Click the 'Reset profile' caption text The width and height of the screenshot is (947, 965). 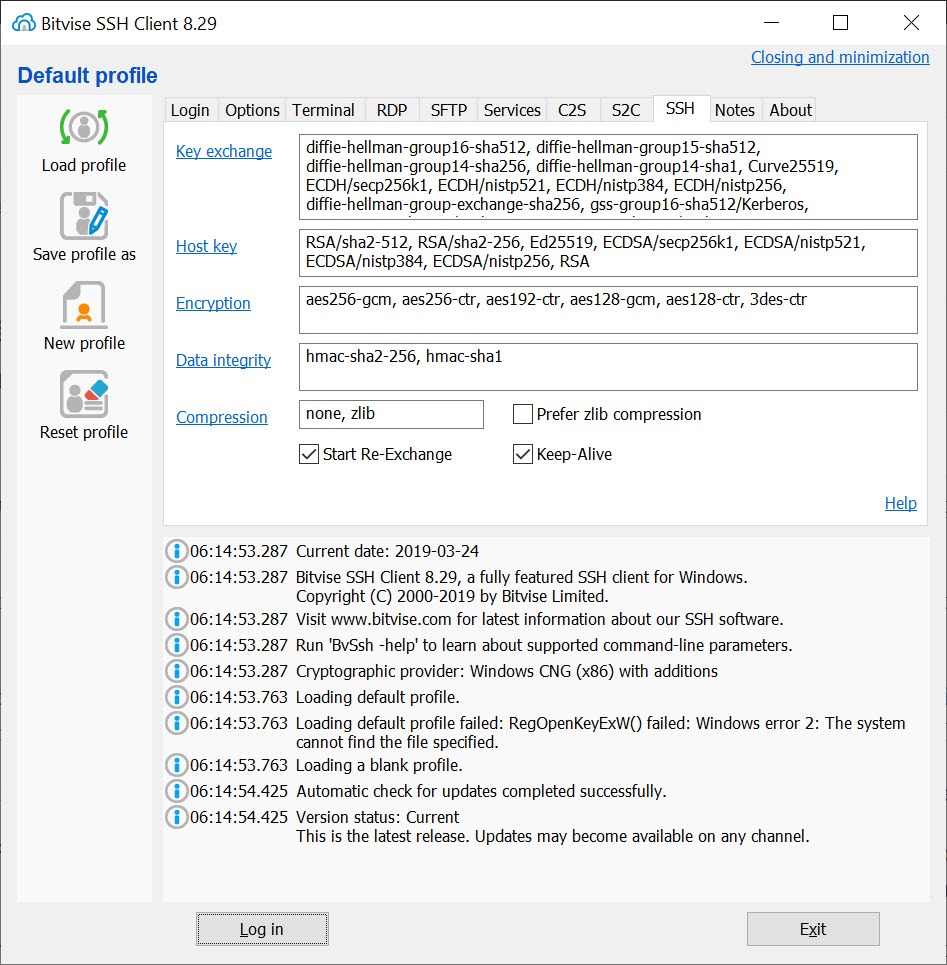point(84,432)
